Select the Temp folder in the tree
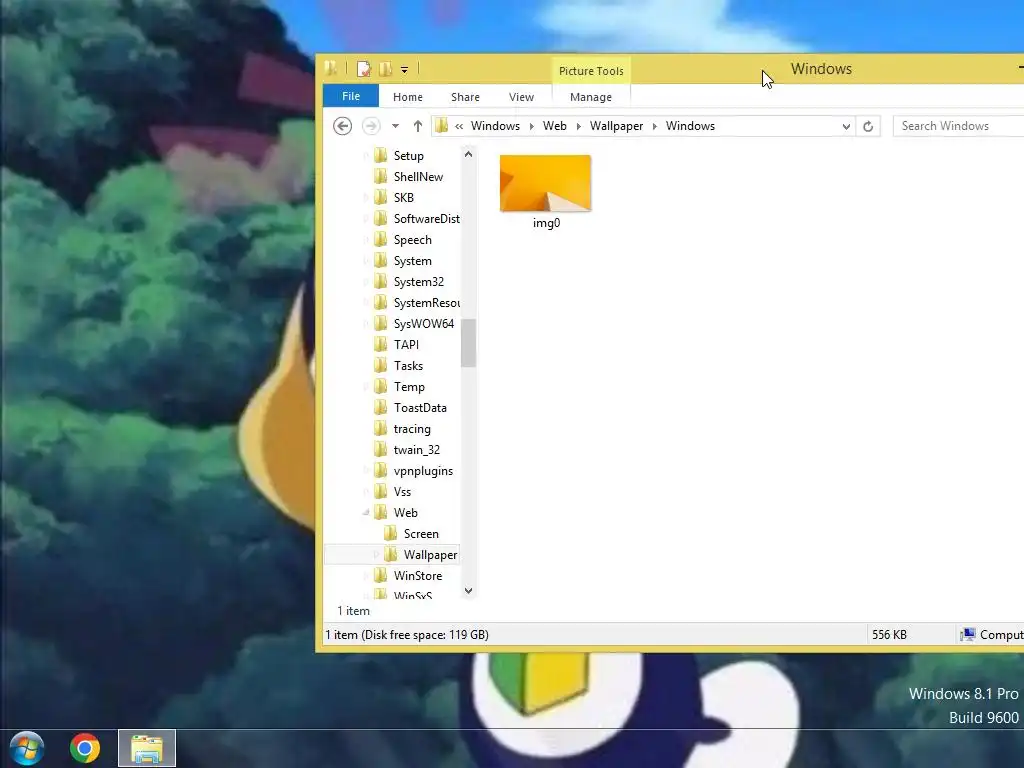The image size is (1024, 768). (409, 387)
